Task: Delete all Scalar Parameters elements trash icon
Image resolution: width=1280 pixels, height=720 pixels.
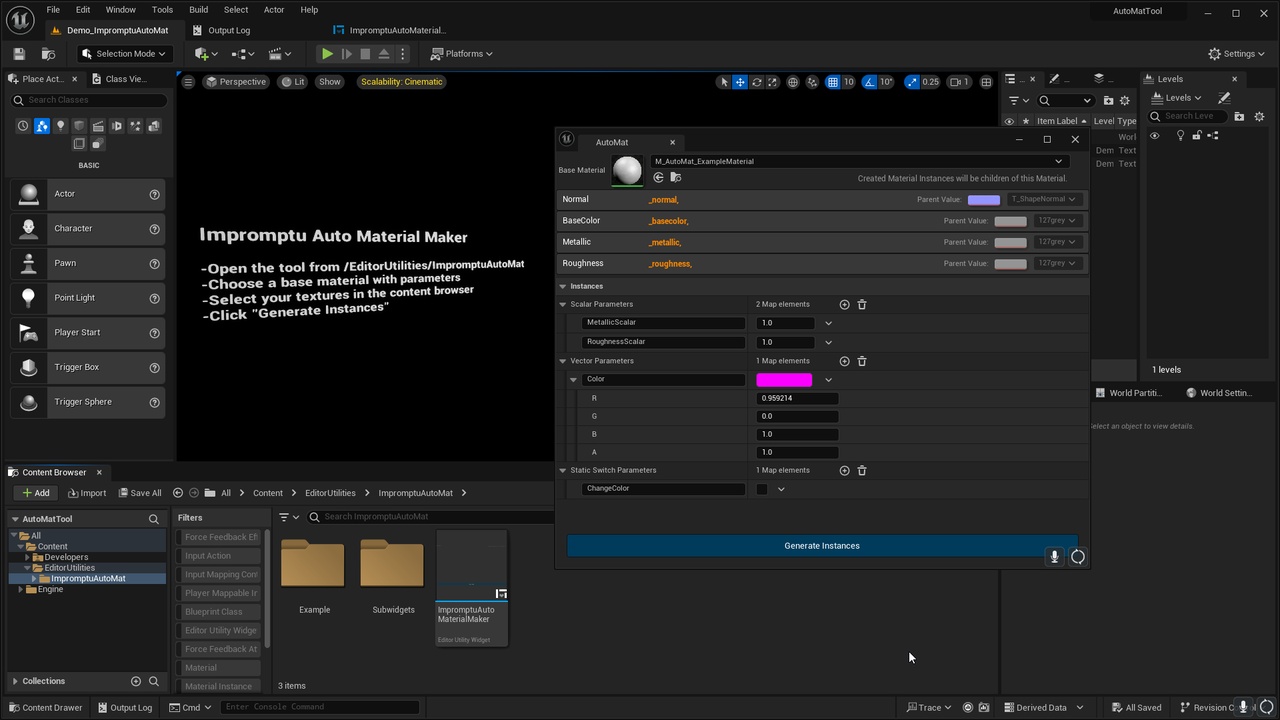Action: (862, 304)
